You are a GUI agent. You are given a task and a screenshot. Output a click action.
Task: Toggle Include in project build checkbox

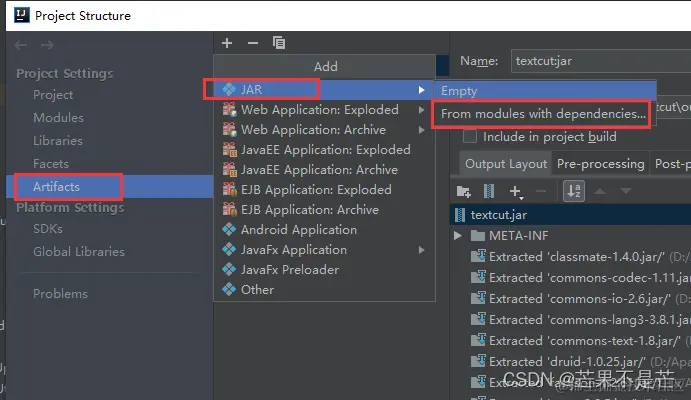coord(470,137)
